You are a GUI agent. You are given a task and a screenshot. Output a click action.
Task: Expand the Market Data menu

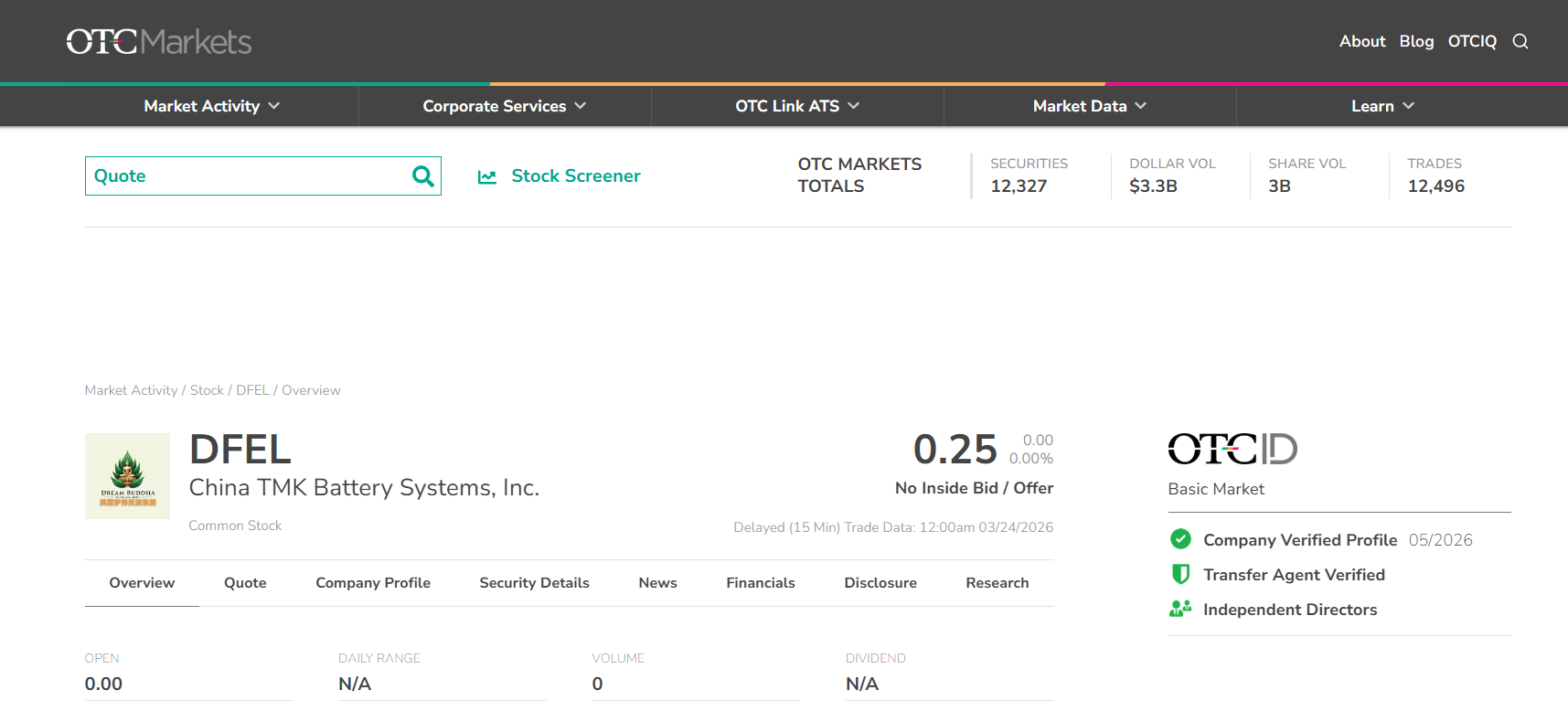(x=1090, y=106)
